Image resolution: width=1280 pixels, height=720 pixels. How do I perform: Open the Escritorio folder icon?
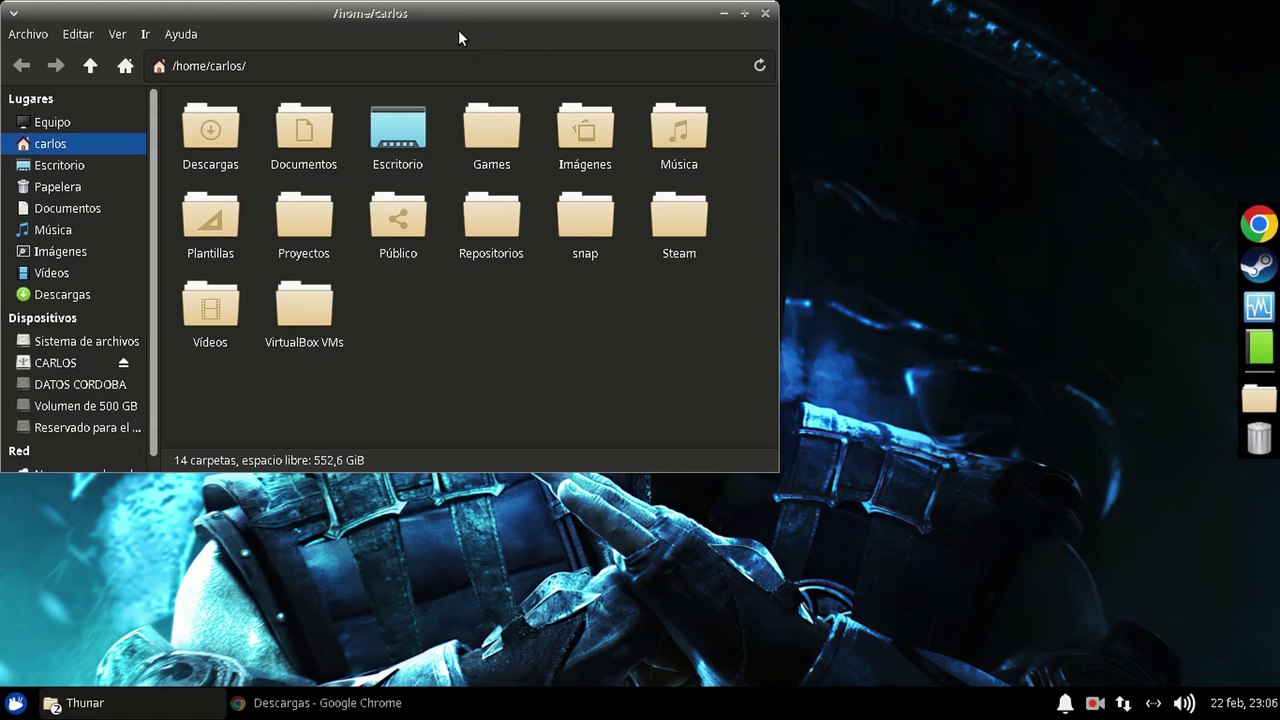point(398,128)
